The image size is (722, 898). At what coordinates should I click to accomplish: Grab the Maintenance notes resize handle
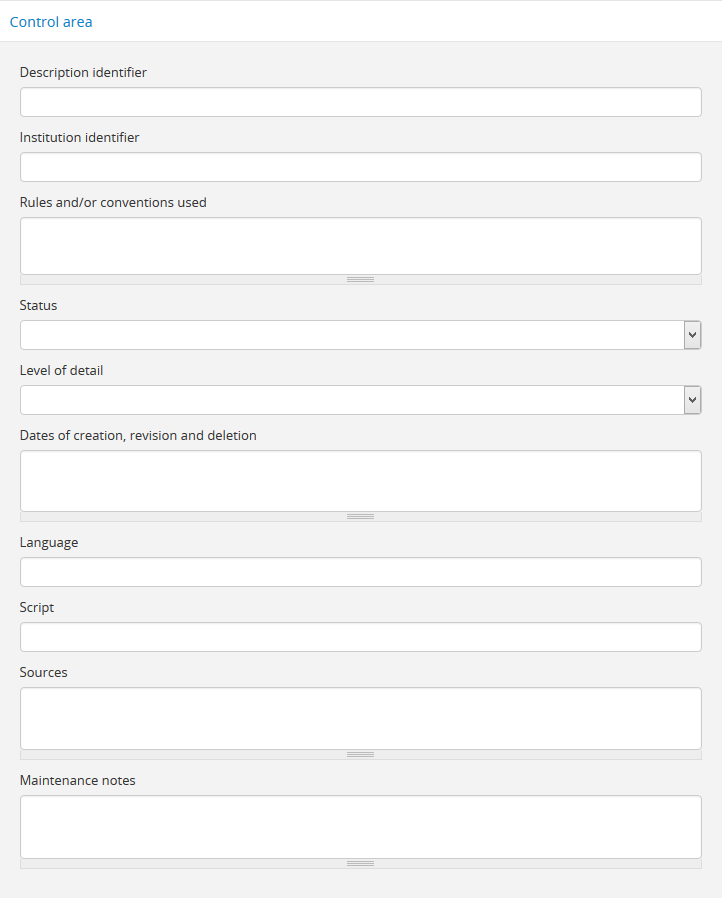click(x=360, y=863)
